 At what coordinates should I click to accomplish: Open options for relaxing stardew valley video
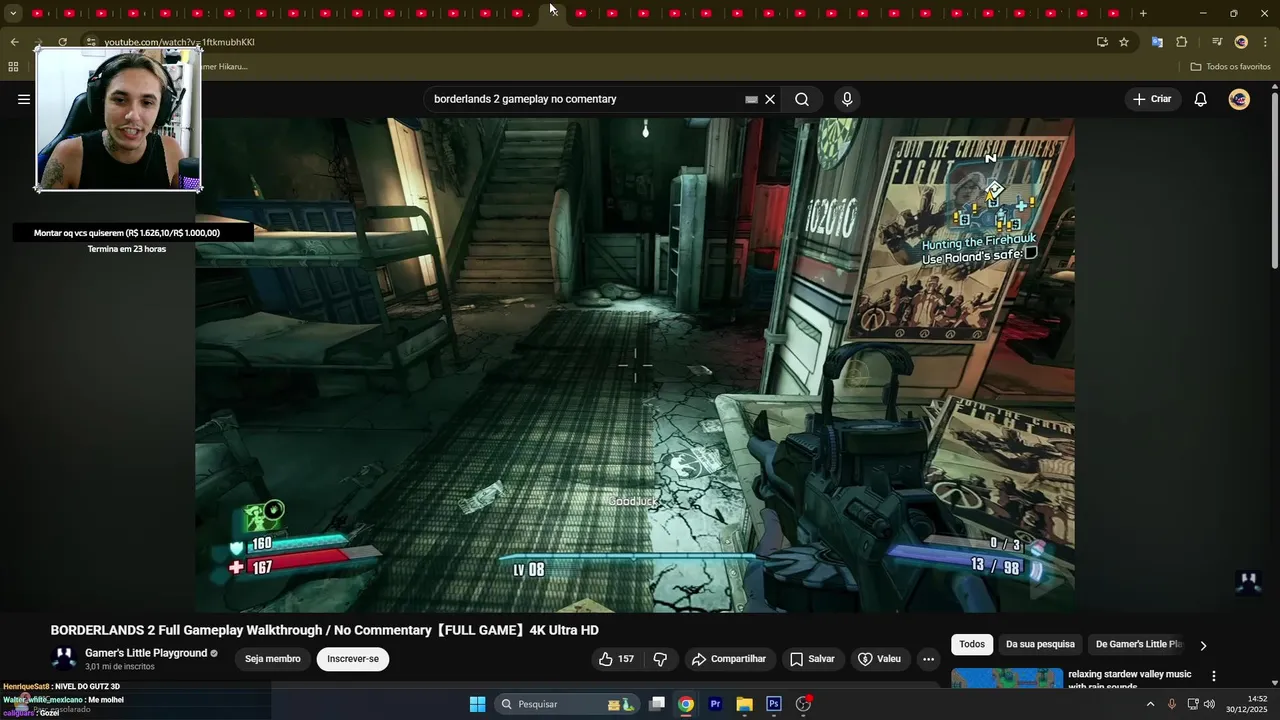[1214, 677]
